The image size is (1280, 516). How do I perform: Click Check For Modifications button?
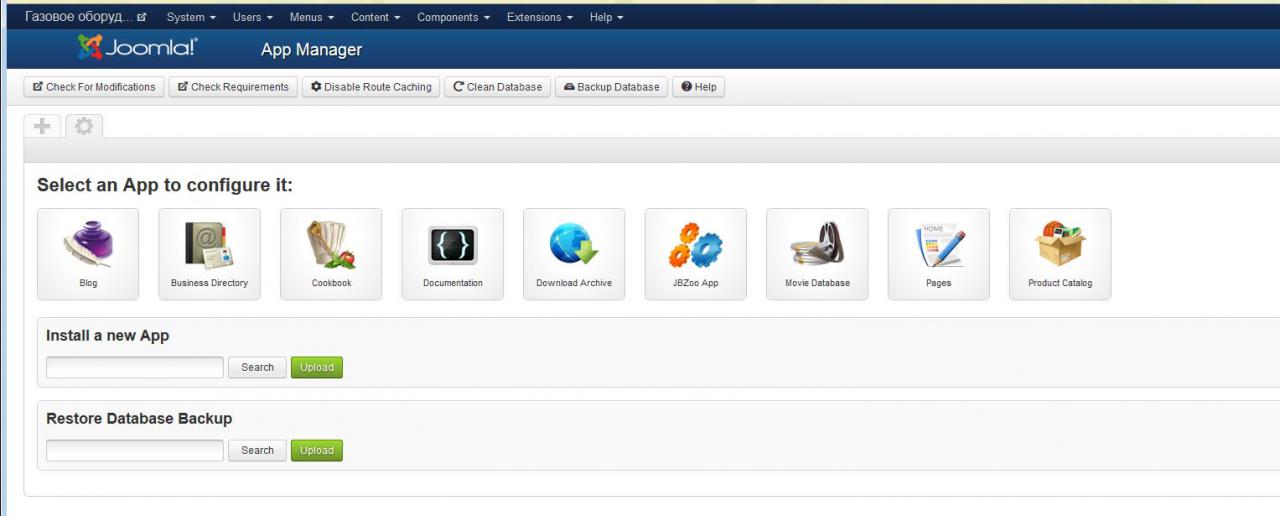pos(94,87)
